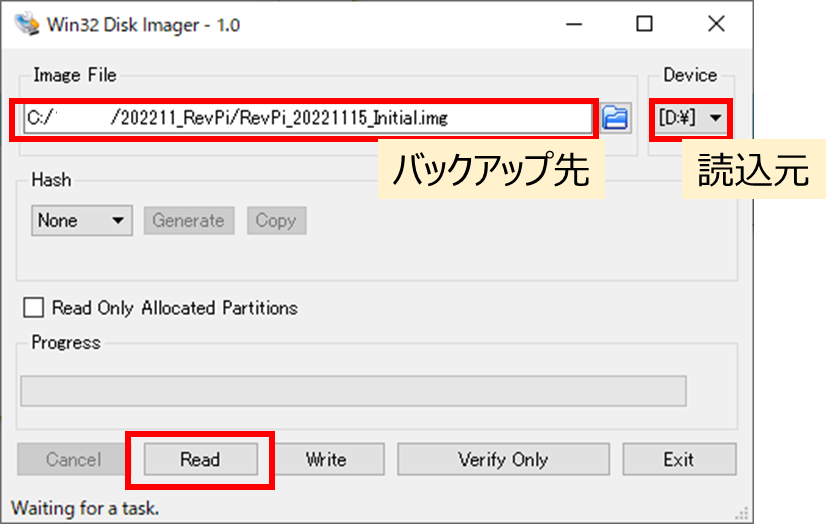Image resolution: width=834 pixels, height=524 pixels.
Task: Click the "Win32 Disk Imager - 1.0" title text
Action: pos(144,25)
